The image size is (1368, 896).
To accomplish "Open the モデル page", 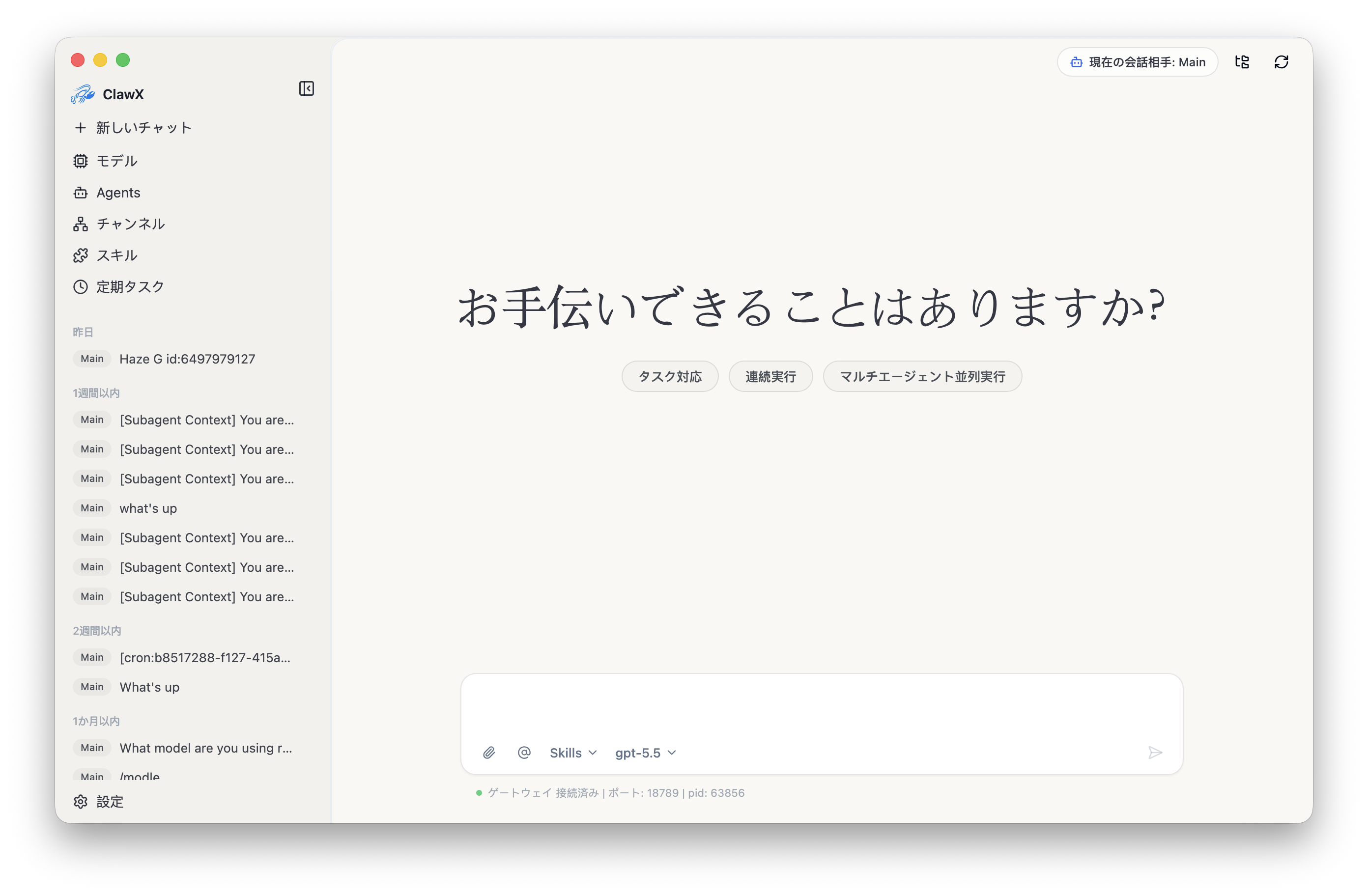I will 193,161.
